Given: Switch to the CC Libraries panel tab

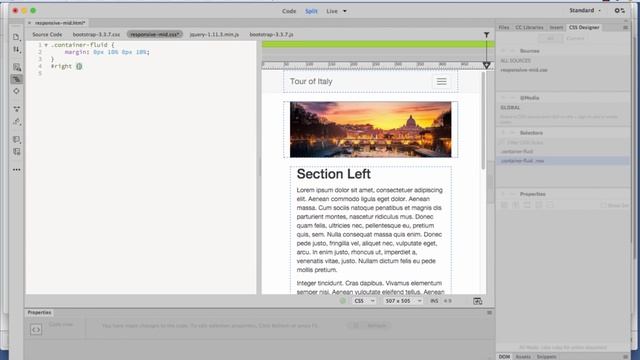Looking at the screenshot, I should [x=529, y=27].
